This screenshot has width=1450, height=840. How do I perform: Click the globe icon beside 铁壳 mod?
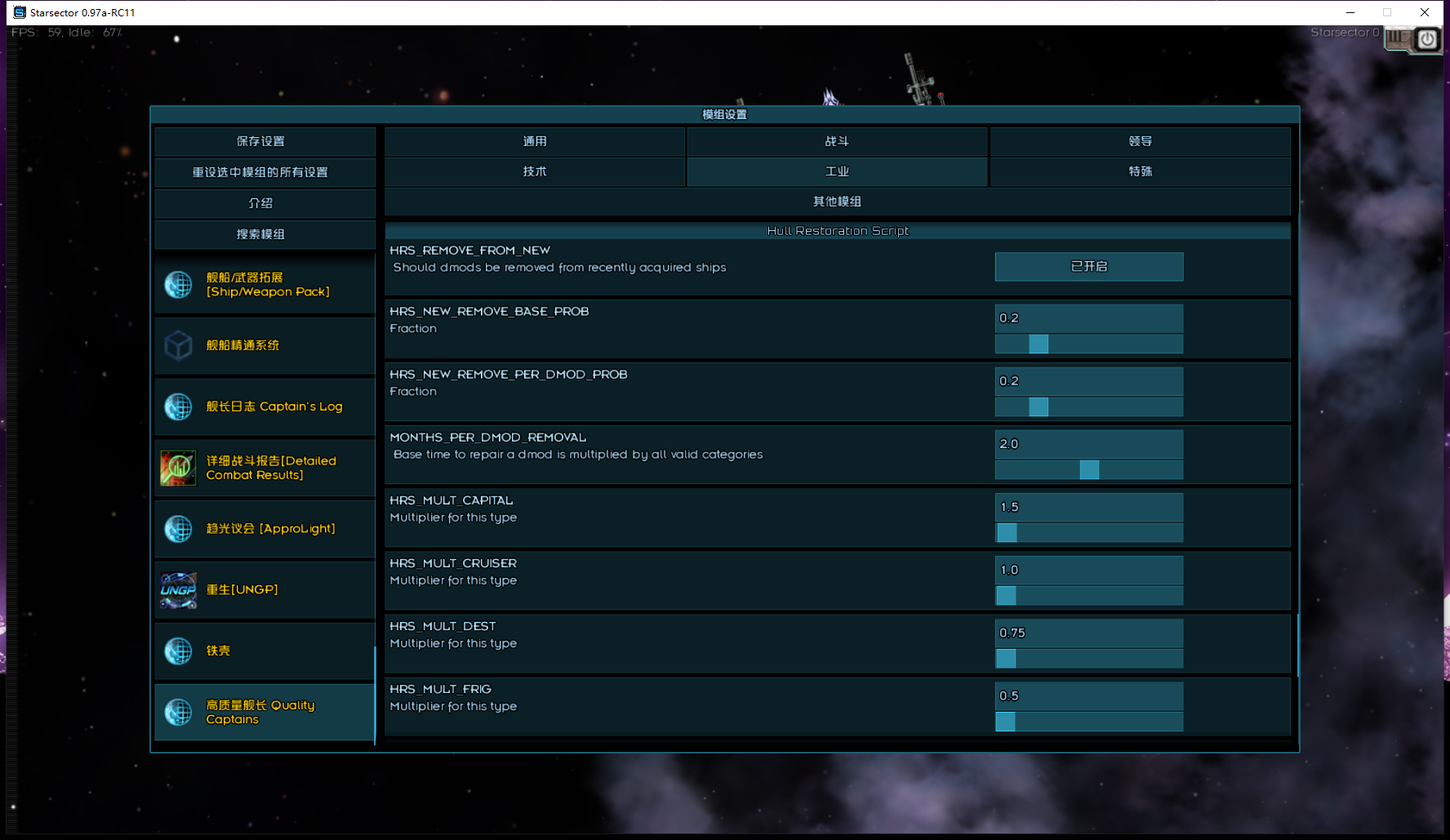(x=178, y=651)
